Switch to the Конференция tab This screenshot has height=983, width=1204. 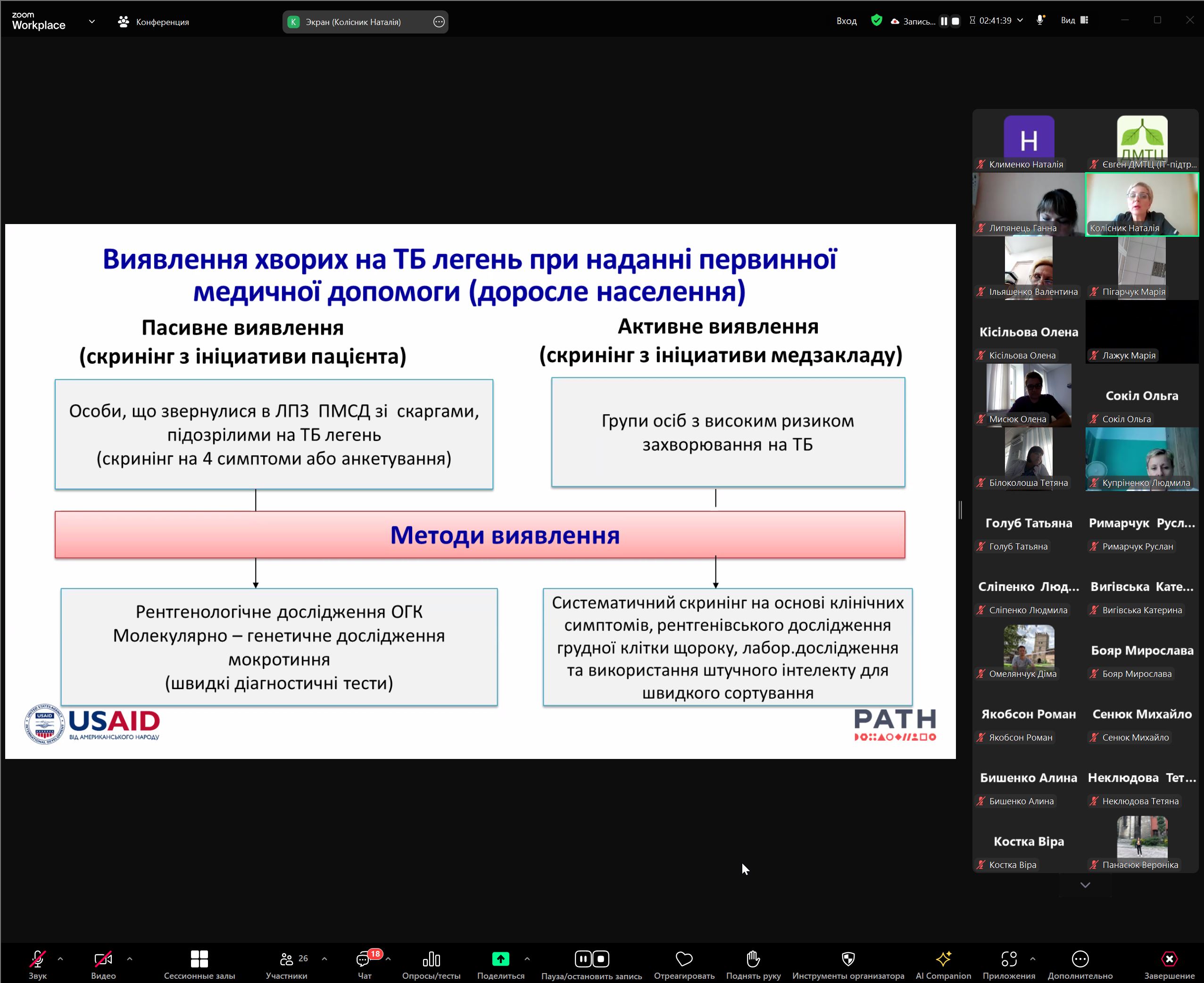pos(153,22)
